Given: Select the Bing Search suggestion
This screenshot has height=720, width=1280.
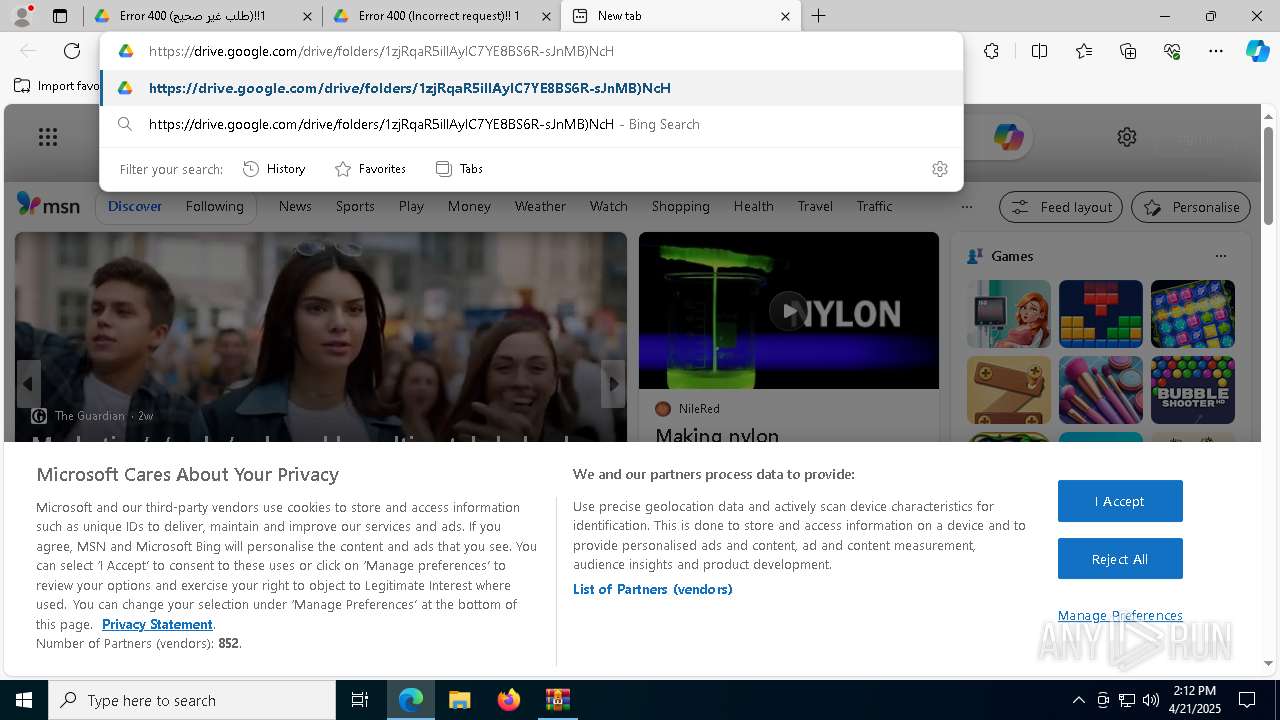Looking at the screenshot, I should tap(531, 124).
